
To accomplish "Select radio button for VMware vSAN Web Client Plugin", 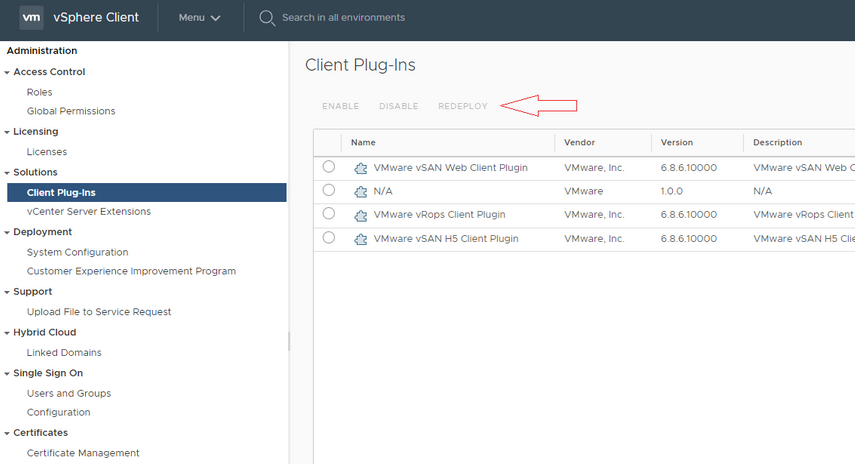I will click(x=328, y=166).
